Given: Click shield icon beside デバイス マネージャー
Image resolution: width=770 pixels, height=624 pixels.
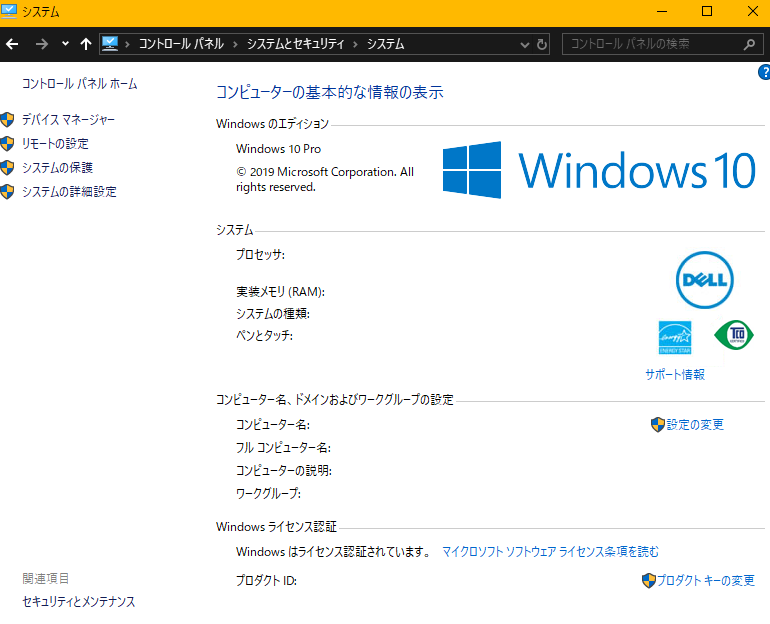Looking at the screenshot, I should [x=7, y=119].
